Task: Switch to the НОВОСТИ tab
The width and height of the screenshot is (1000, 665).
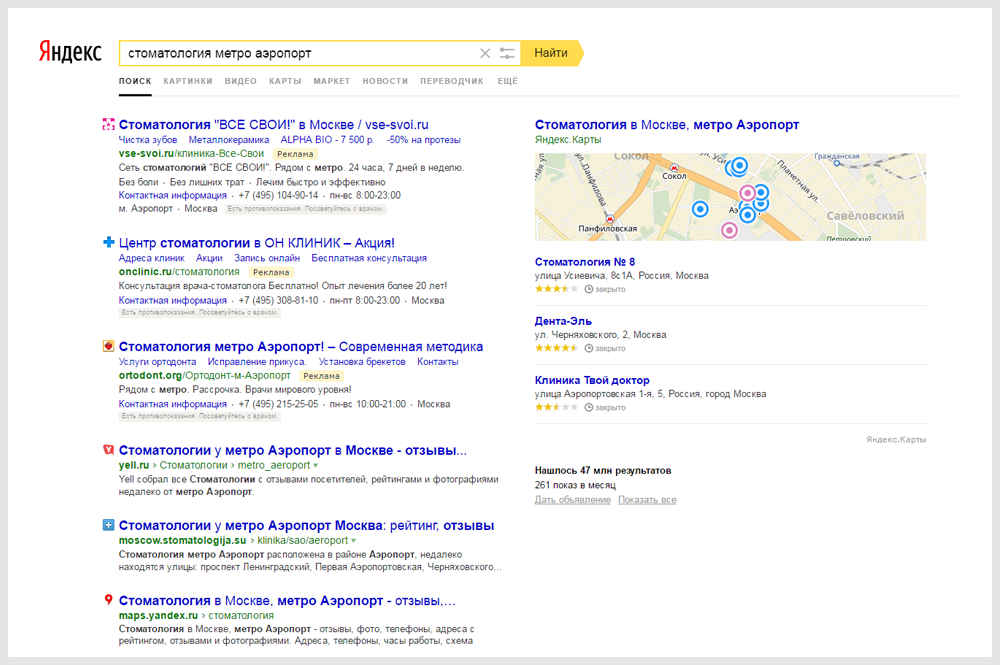Action: coord(385,81)
